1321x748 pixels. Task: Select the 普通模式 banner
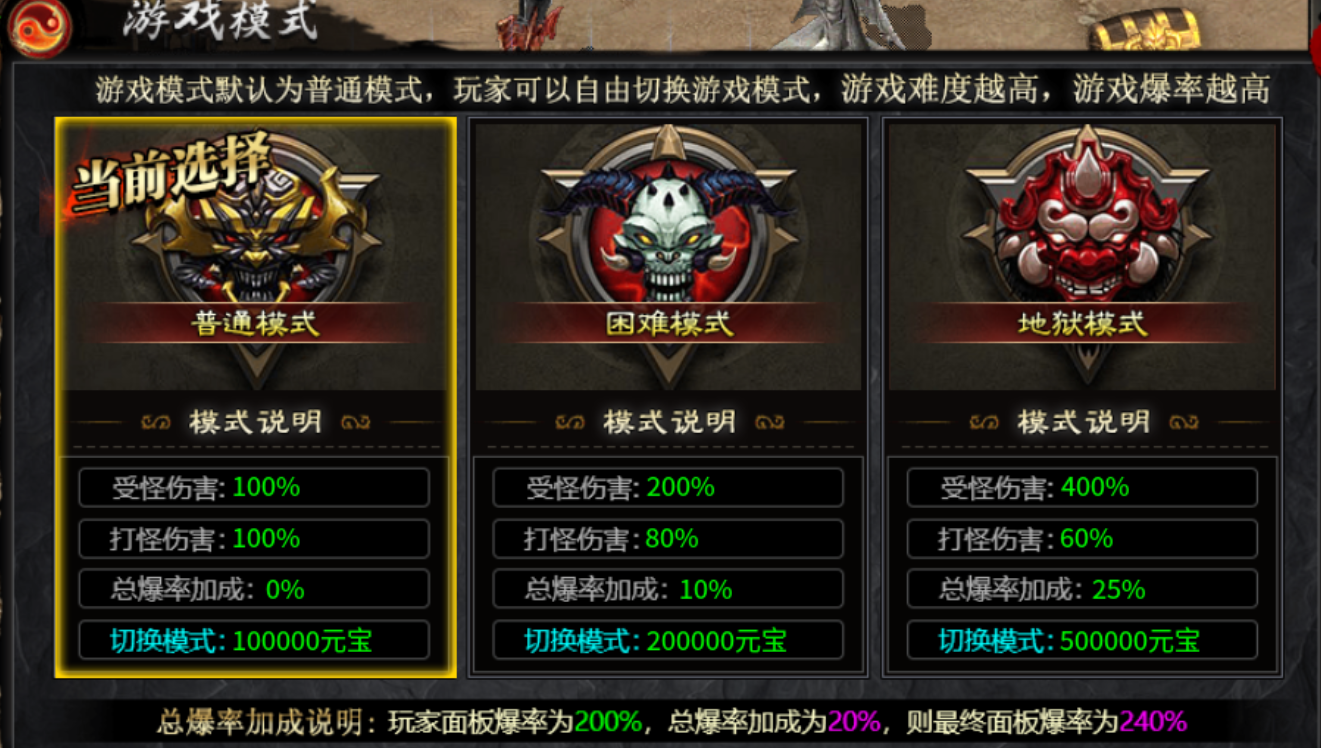tap(255, 323)
